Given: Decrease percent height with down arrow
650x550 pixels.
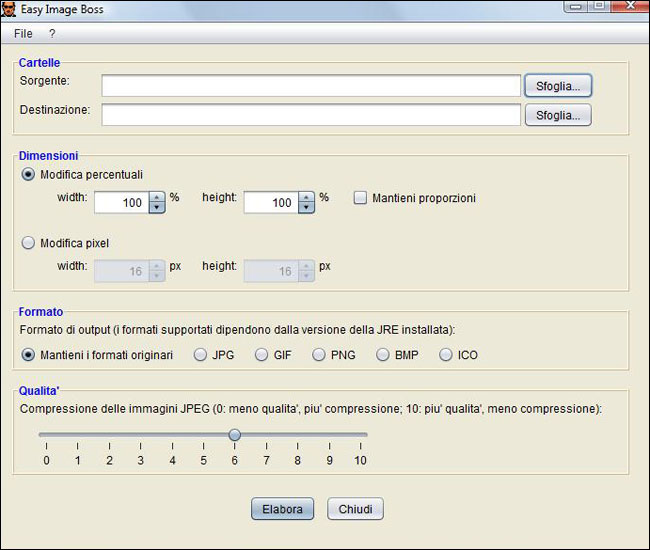Looking at the screenshot, I should (x=307, y=208).
